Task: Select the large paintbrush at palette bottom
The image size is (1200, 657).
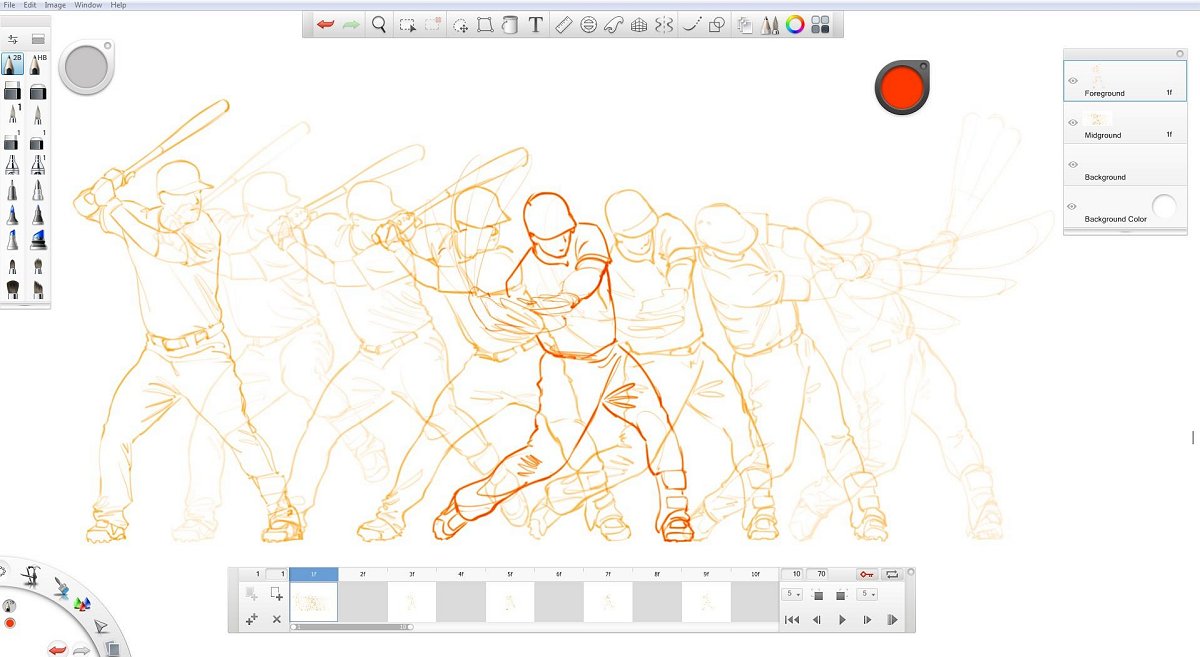Action: pos(13,290)
